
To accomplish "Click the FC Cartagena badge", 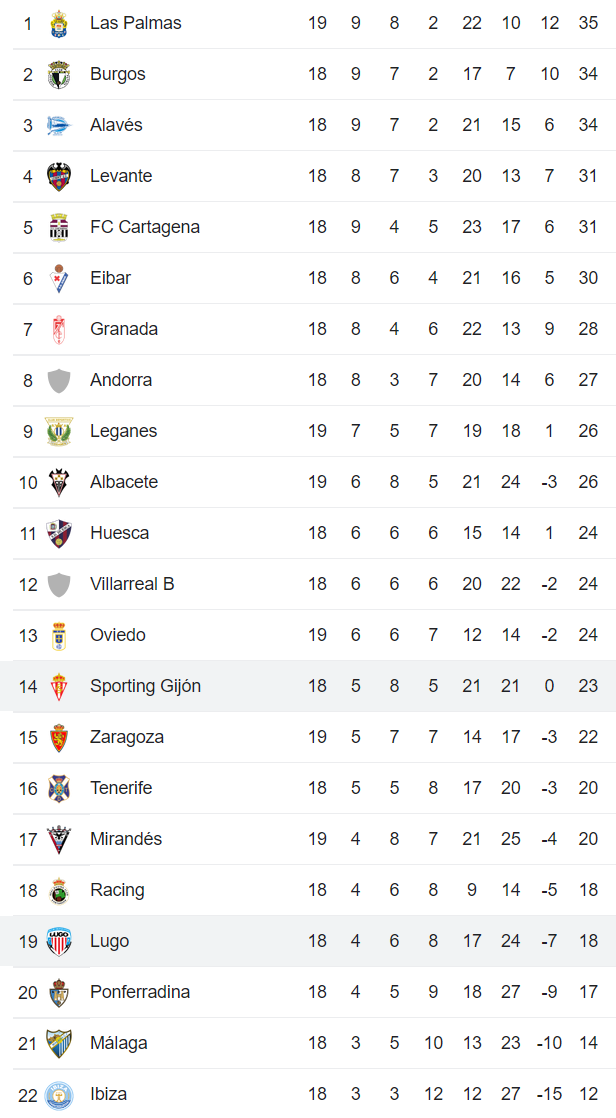I will click(59, 227).
